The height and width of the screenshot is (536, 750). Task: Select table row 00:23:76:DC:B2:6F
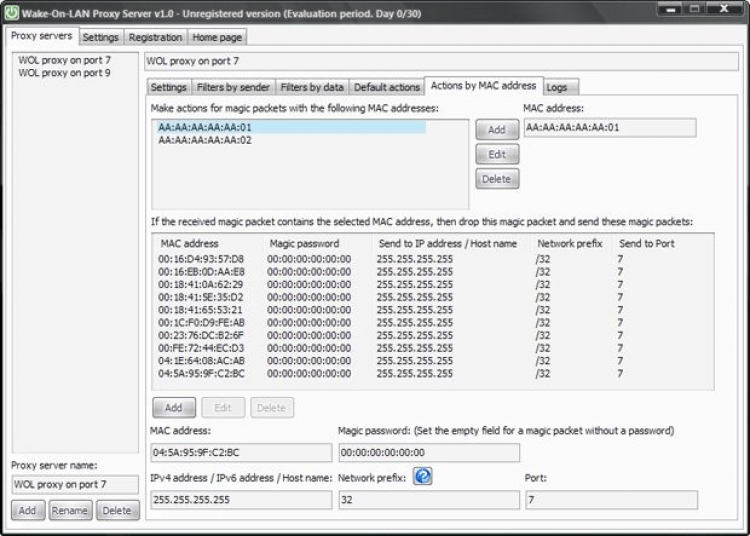432,335
